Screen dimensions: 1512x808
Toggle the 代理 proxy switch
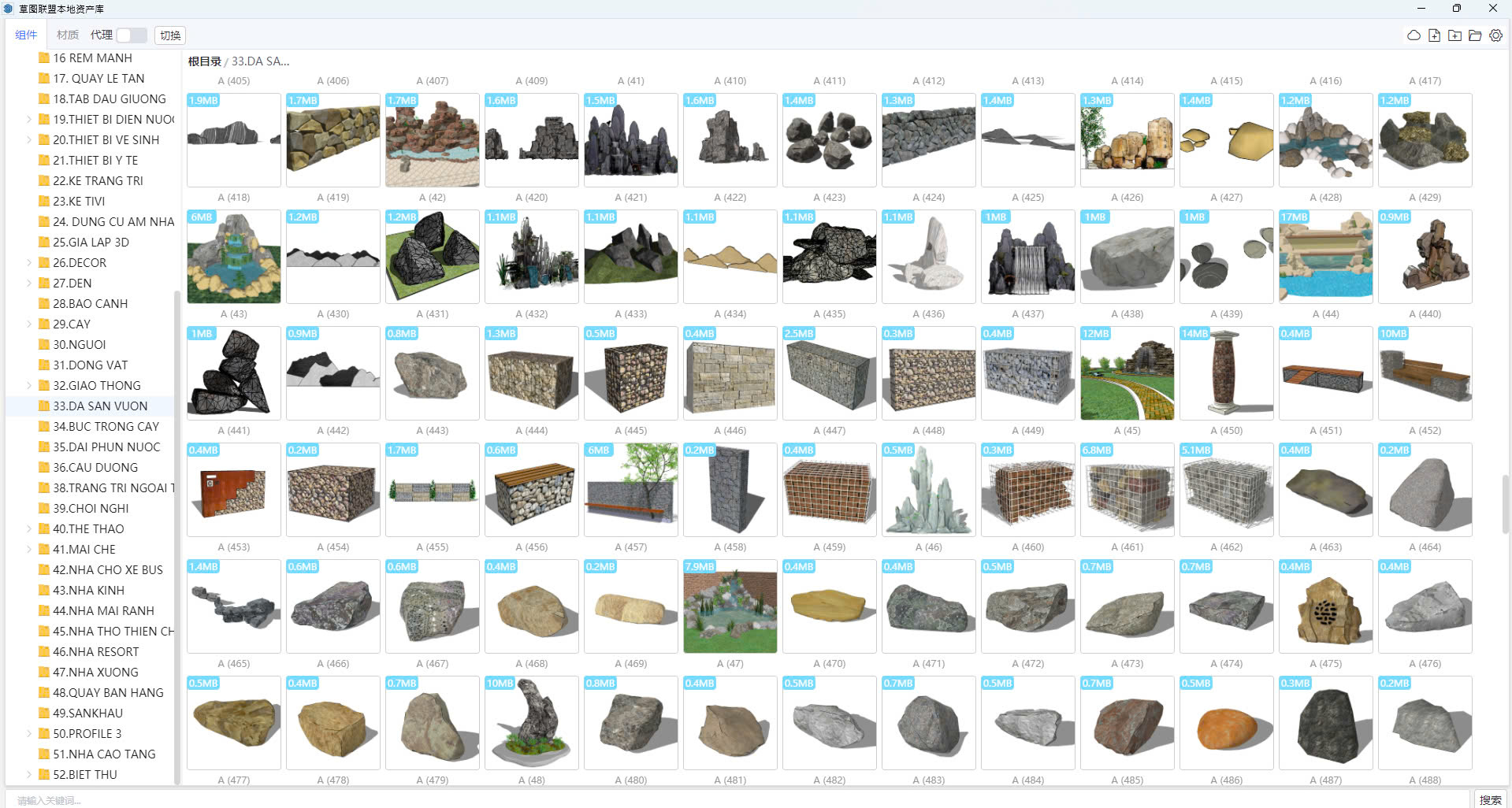(x=131, y=35)
